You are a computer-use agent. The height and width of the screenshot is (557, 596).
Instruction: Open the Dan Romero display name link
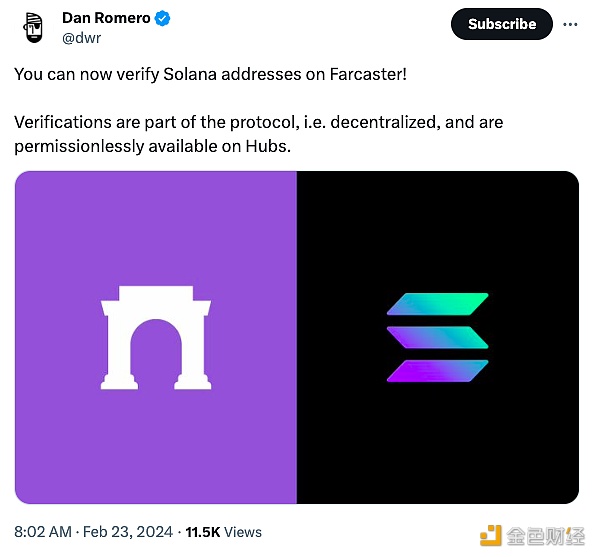point(106,18)
